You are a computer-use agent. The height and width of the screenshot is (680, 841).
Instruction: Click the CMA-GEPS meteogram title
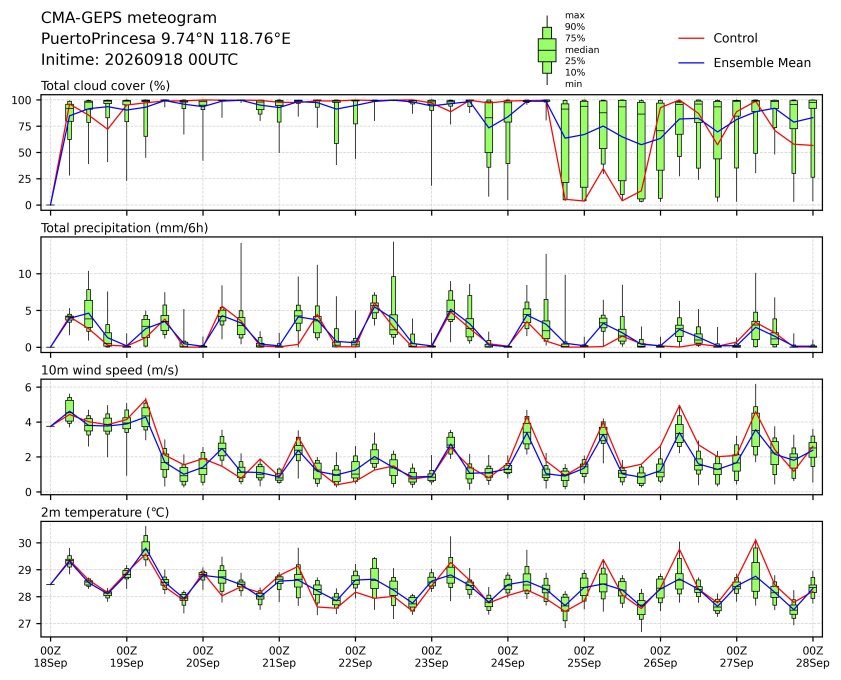[x=129, y=18]
